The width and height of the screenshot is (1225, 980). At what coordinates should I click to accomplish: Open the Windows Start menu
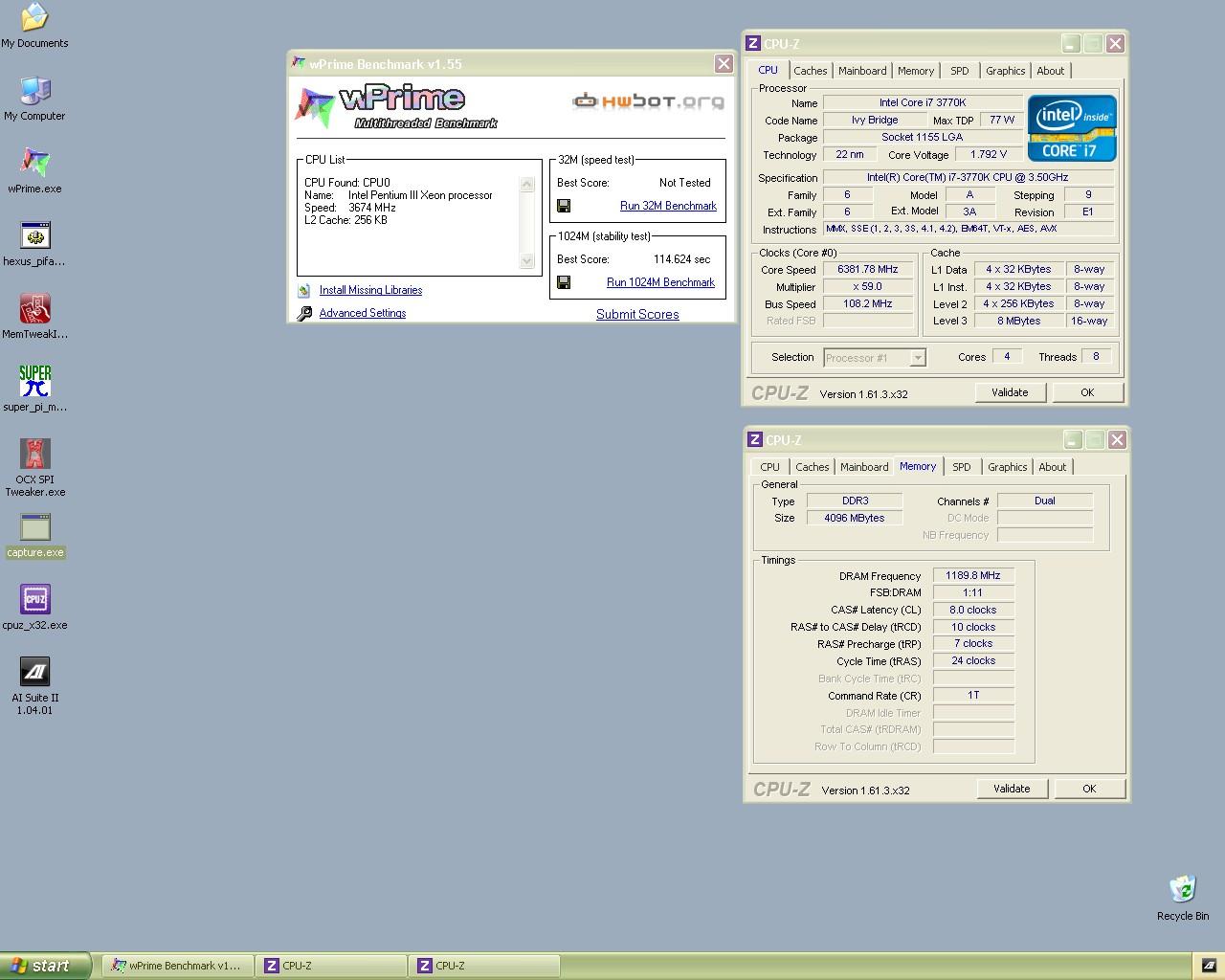click(46, 966)
